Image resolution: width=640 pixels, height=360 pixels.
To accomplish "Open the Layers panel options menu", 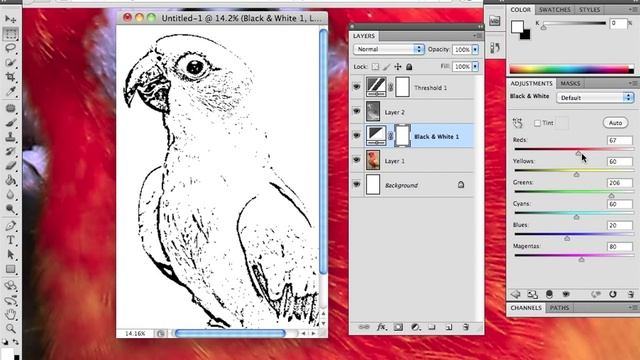I will [478, 36].
